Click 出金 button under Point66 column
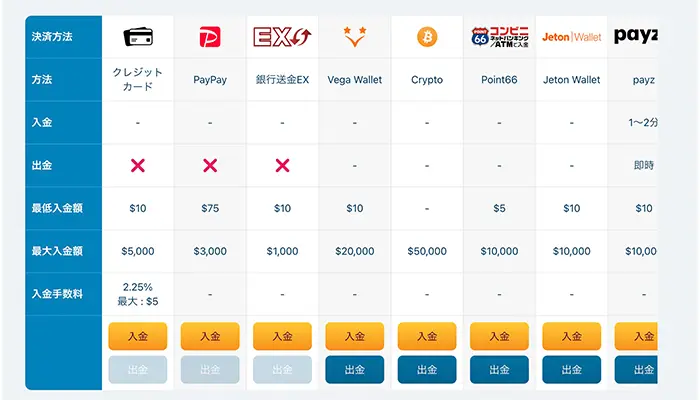 coord(499,370)
